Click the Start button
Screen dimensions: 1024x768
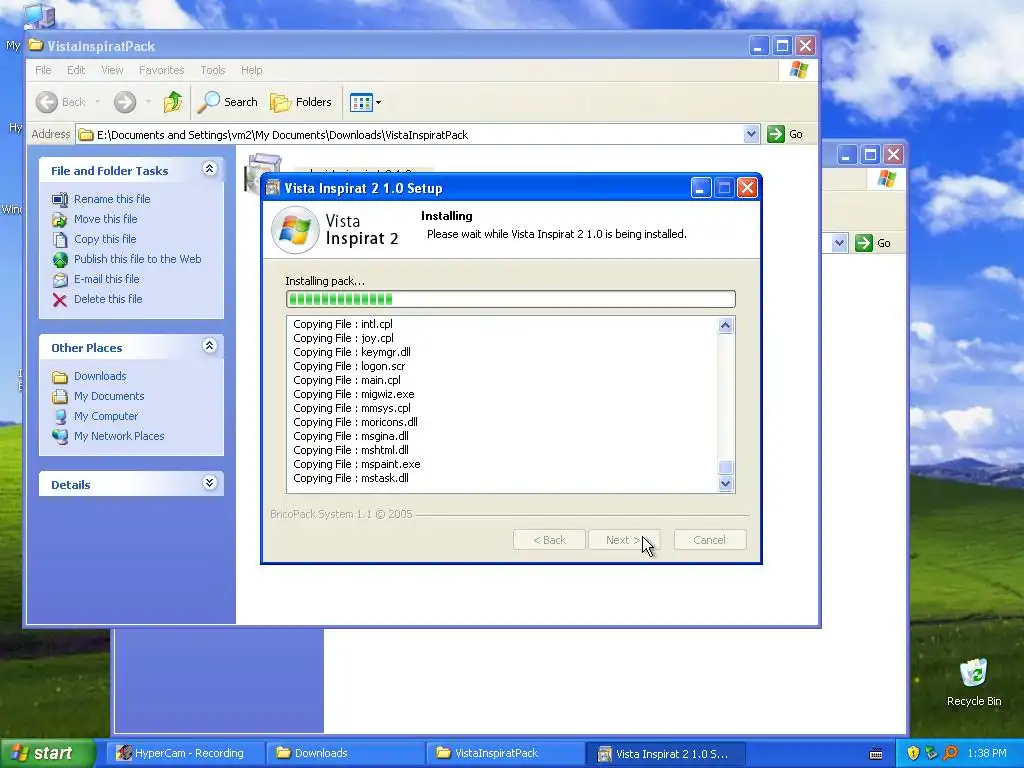tap(47, 753)
